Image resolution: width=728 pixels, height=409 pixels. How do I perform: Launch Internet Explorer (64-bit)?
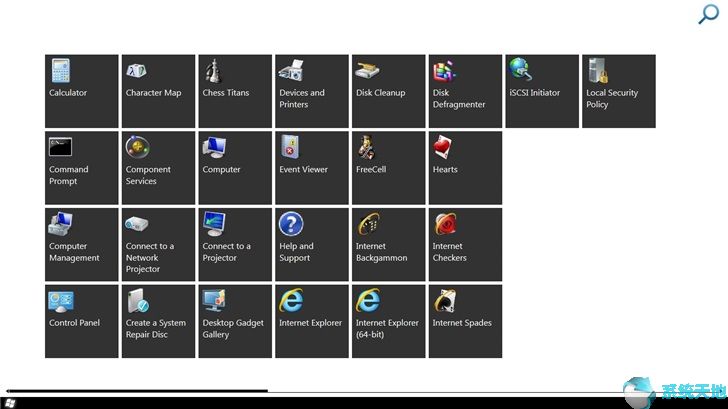coord(389,321)
